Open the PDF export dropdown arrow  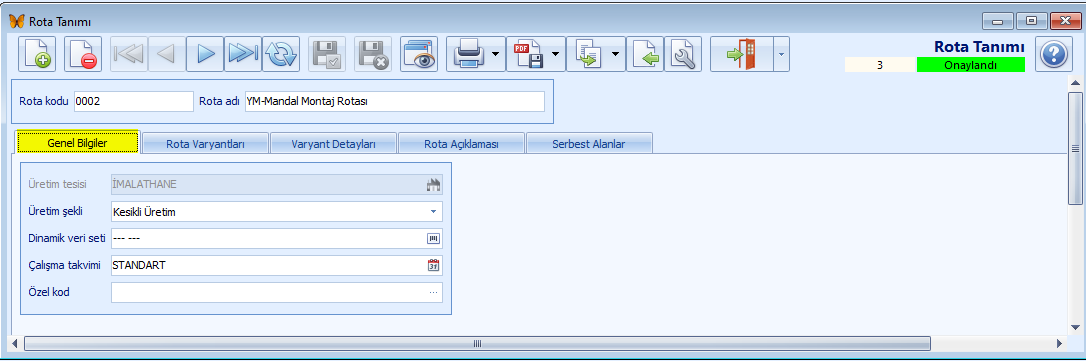(556, 54)
